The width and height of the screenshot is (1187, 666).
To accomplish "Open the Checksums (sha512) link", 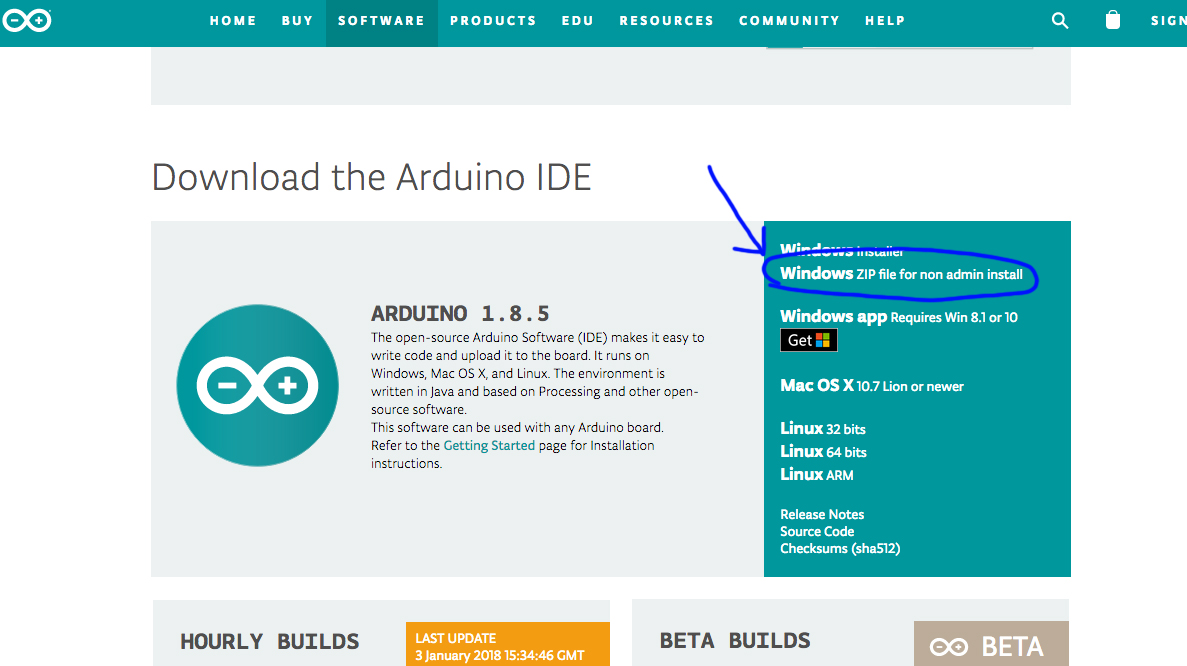I will 840,549.
